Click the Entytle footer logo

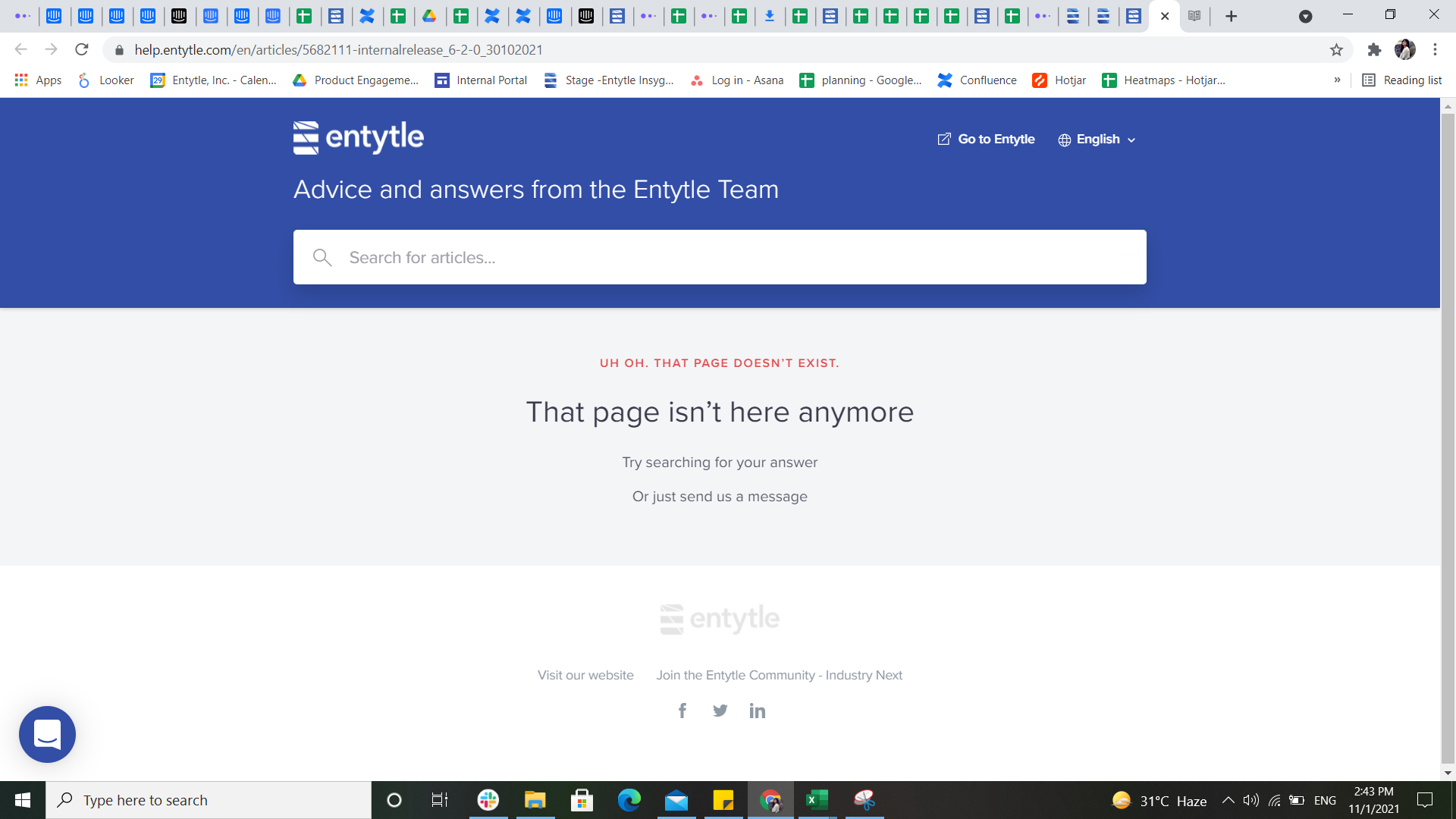(720, 618)
